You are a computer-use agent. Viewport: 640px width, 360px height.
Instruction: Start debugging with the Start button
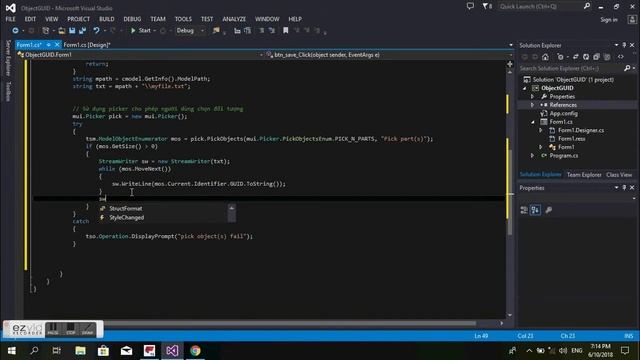pyautogui.click(x=141, y=31)
